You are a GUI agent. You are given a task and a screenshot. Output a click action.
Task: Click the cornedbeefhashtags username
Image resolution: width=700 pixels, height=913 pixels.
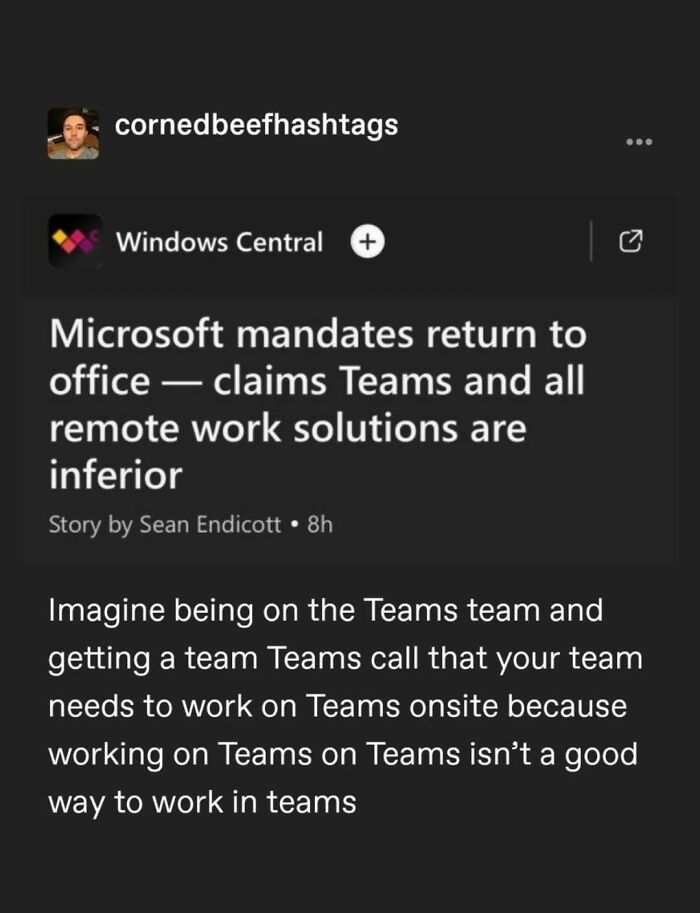click(x=256, y=125)
